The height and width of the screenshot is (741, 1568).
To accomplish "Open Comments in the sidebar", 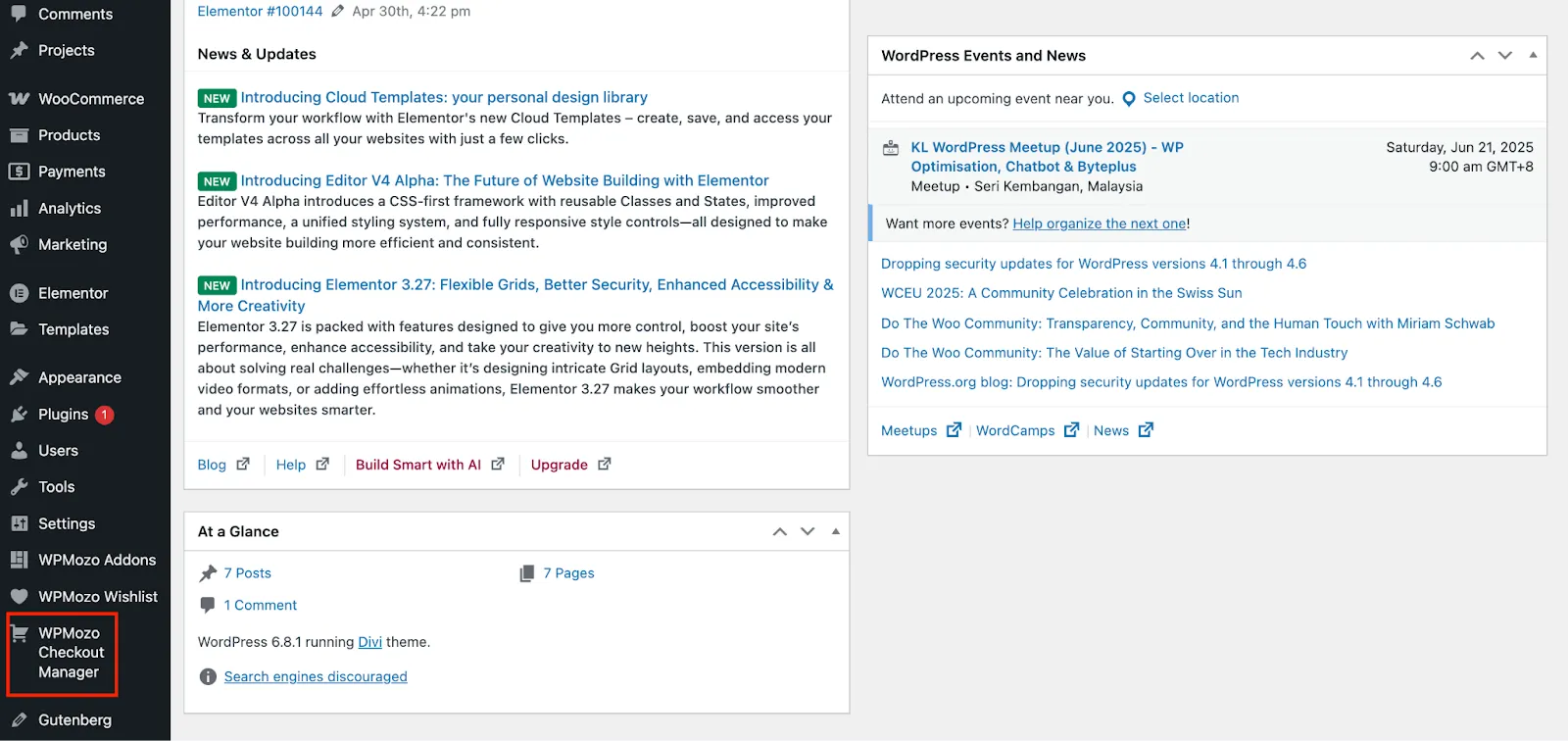I will click(75, 14).
